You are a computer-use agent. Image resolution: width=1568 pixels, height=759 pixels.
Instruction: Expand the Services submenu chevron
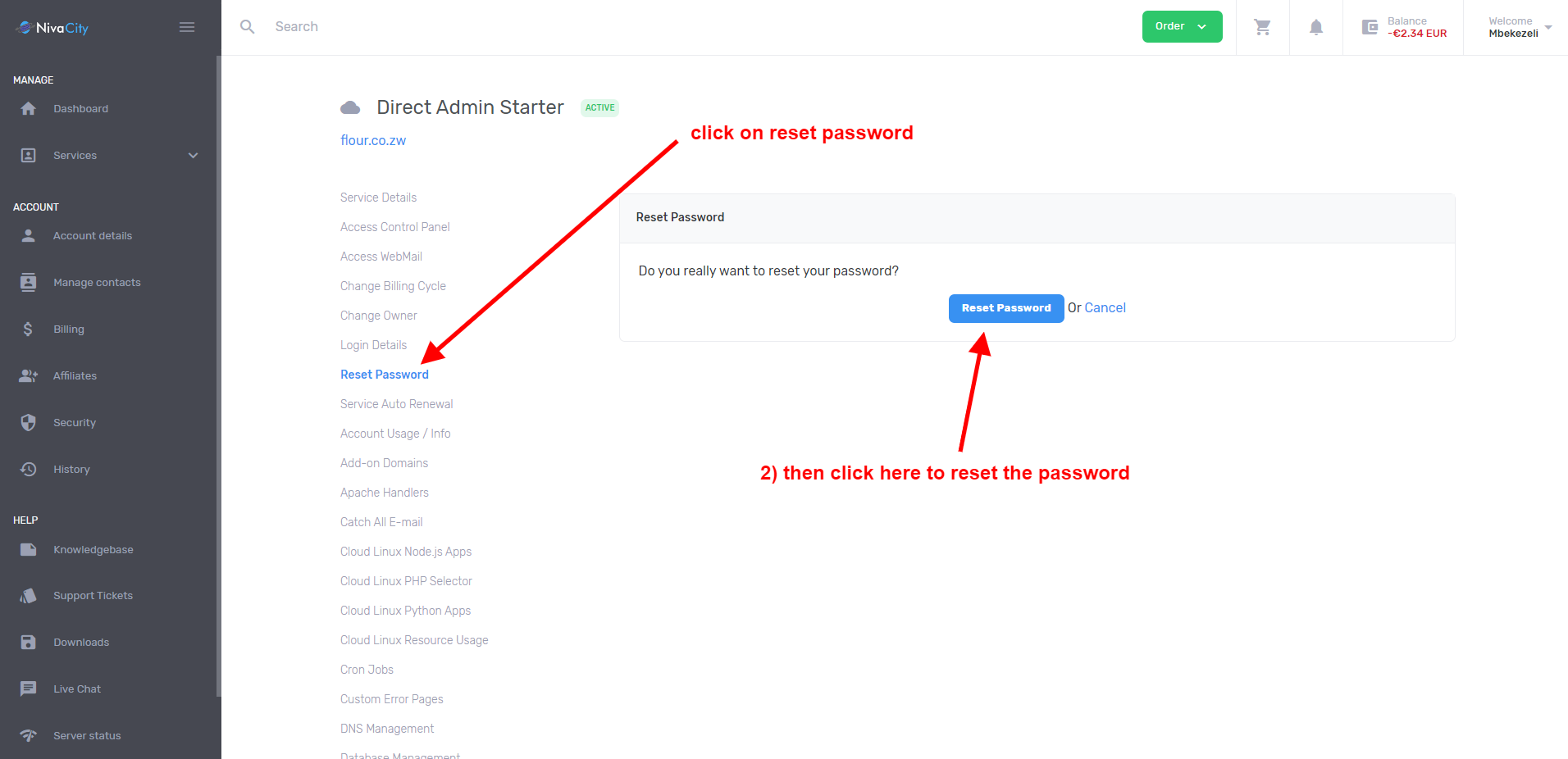[194, 155]
